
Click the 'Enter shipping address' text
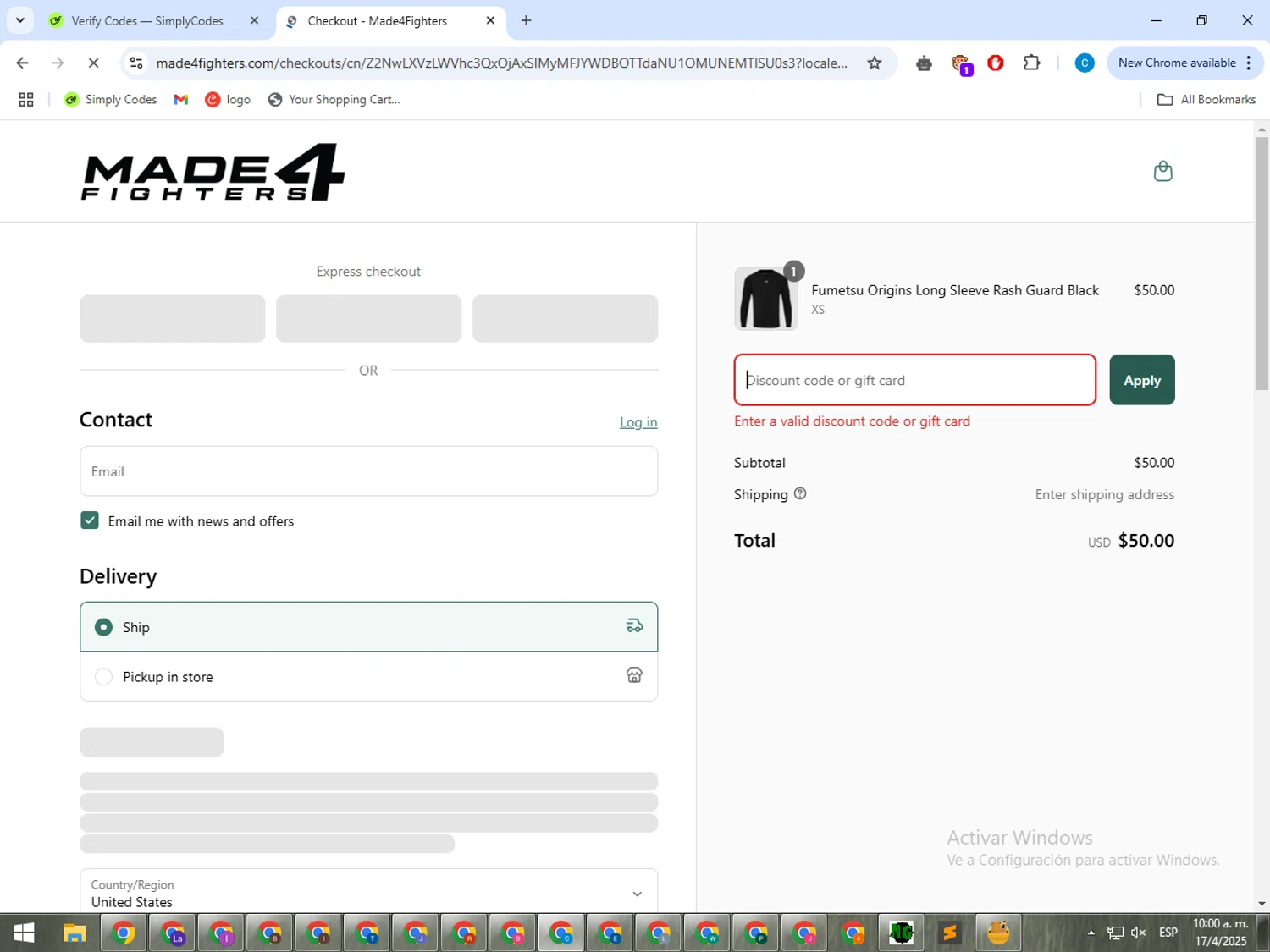(1105, 495)
